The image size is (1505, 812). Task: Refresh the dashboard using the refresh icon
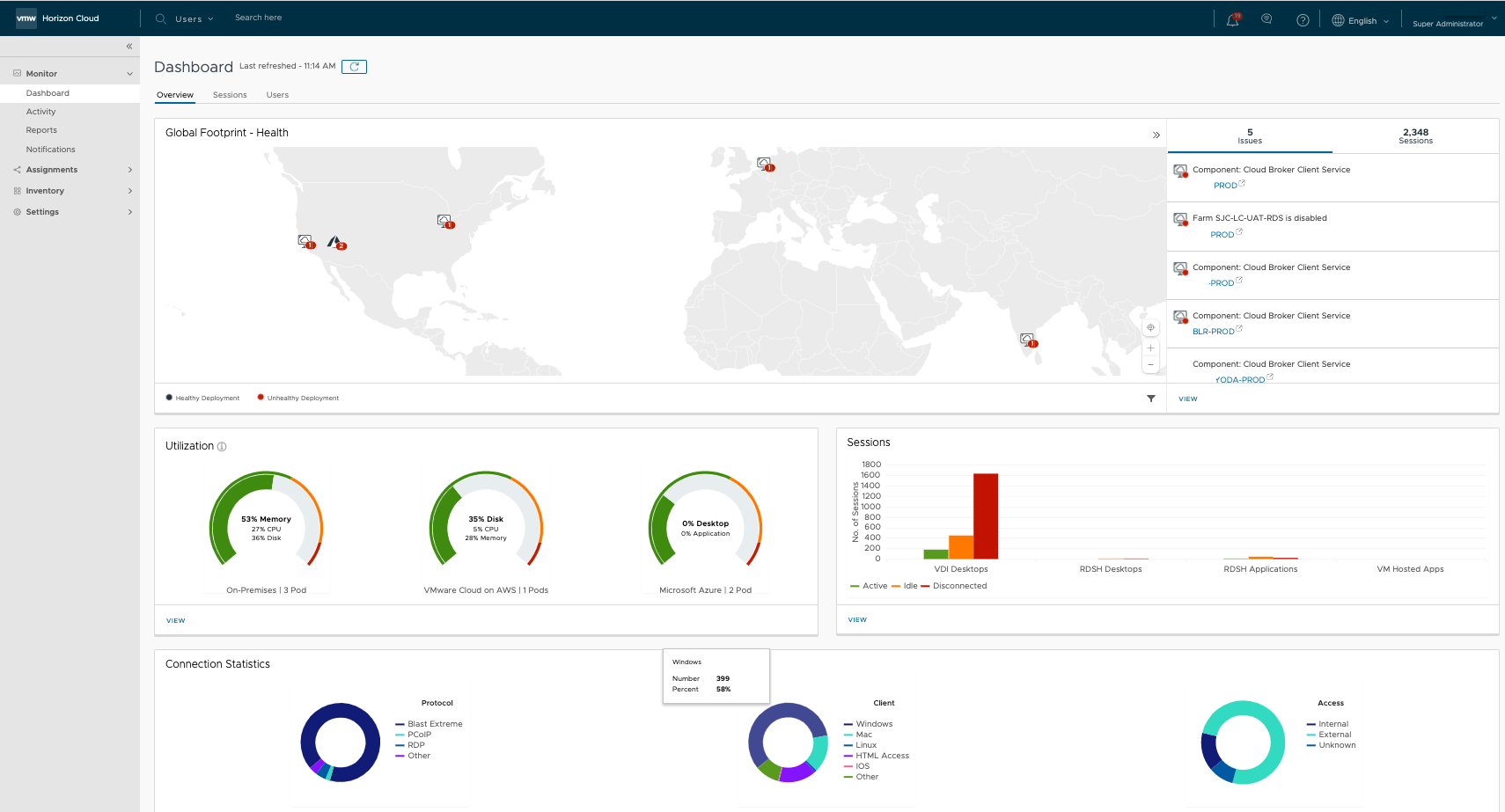pyautogui.click(x=354, y=67)
